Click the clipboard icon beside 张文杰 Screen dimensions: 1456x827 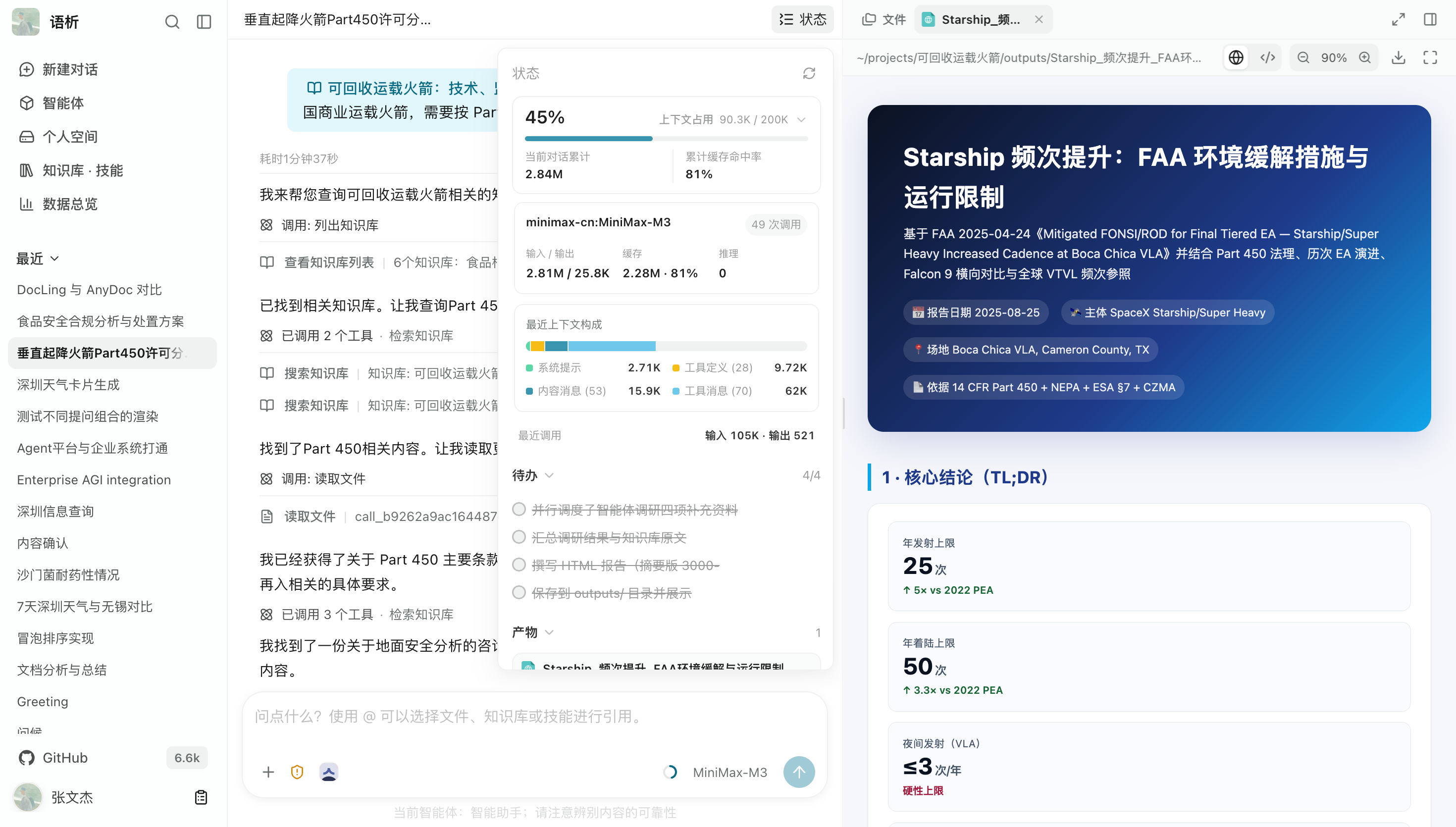[201, 797]
